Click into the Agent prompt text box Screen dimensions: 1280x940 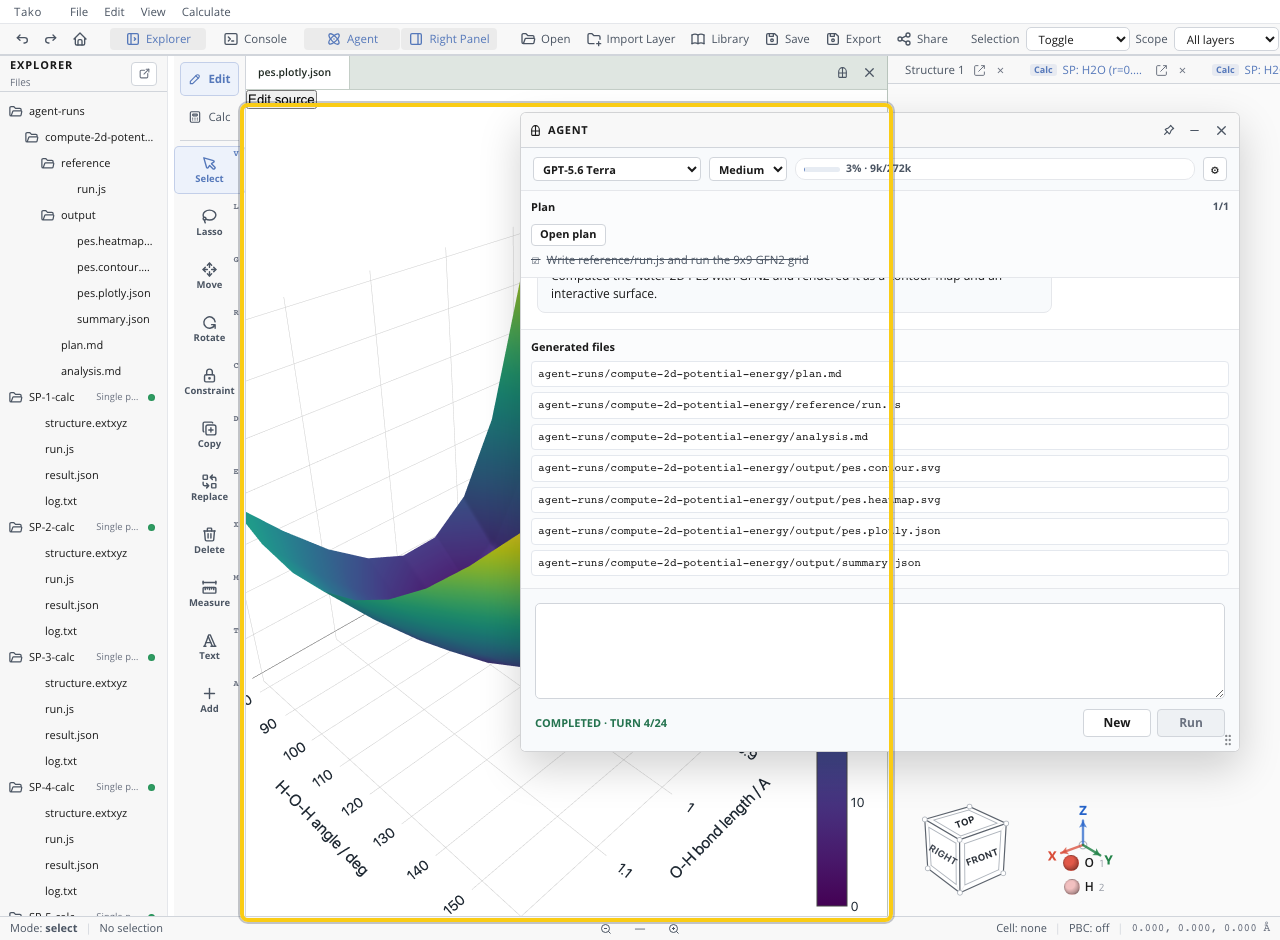point(879,650)
